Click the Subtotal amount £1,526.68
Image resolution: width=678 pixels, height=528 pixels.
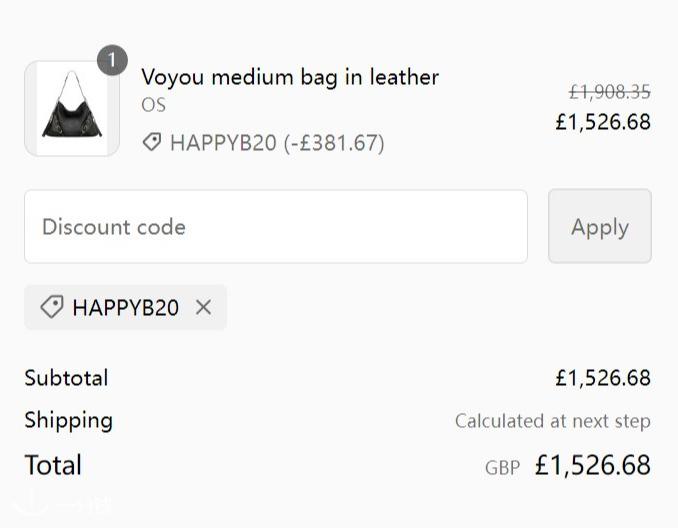click(x=602, y=378)
